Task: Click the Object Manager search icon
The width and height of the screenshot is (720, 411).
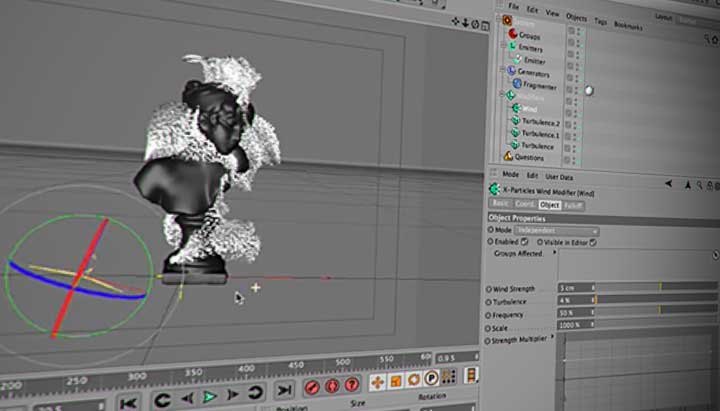Action: (707, 40)
